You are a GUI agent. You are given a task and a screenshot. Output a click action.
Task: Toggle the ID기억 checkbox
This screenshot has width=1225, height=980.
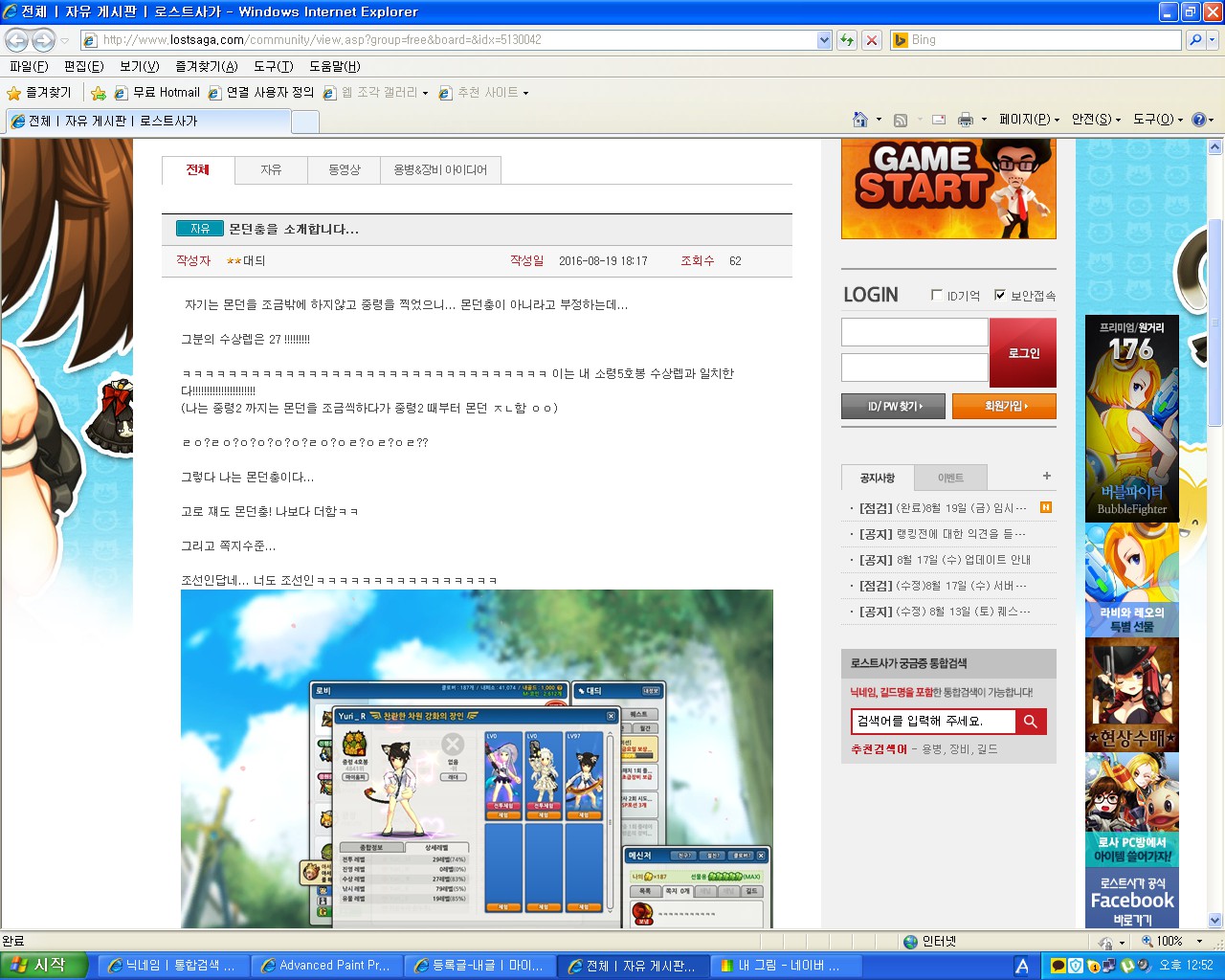pos(937,295)
